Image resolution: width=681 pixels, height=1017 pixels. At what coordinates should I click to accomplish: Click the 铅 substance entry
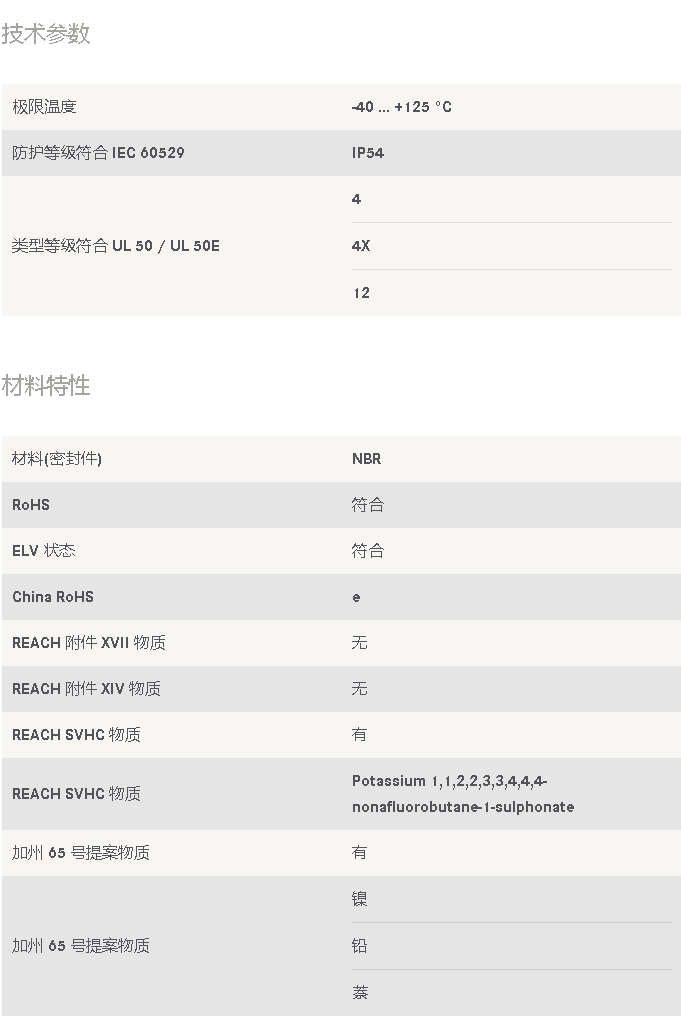coord(360,946)
